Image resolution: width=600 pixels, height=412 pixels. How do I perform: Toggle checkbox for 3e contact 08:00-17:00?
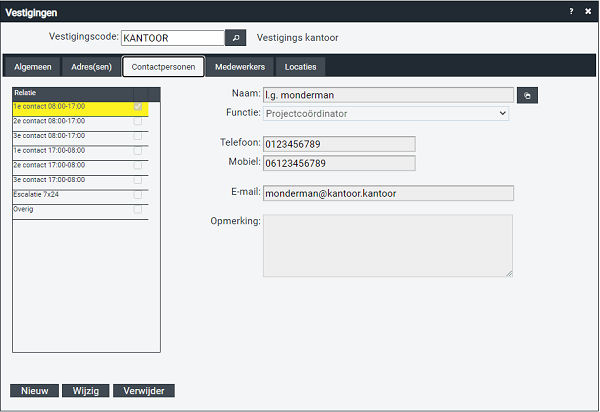point(138,136)
